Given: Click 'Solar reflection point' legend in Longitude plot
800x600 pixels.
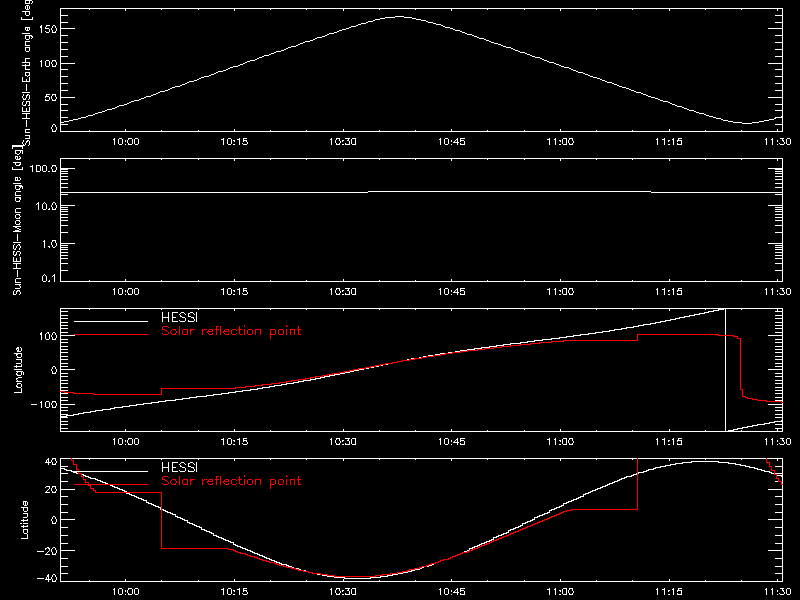Looking at the screenshot, I should tap(231, 331).
